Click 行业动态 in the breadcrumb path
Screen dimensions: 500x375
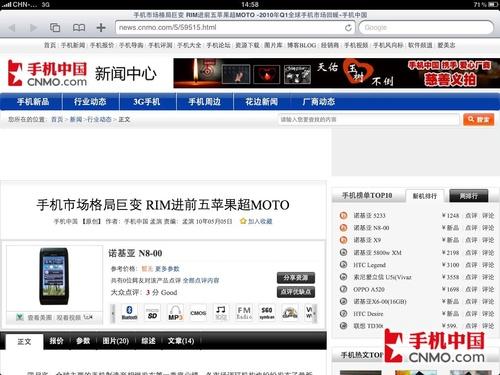coord(99,119)
